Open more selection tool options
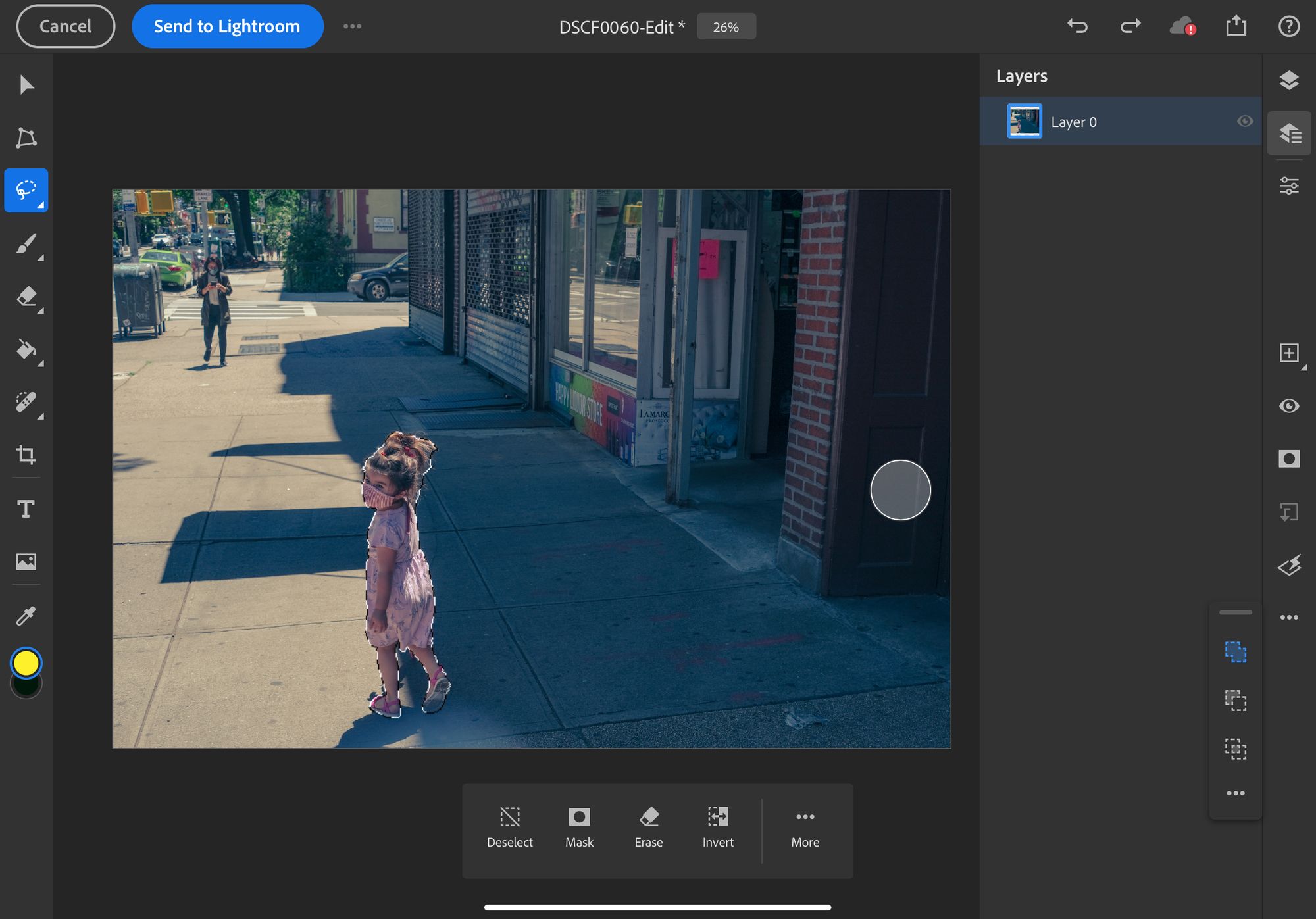 pos(1236,793)
